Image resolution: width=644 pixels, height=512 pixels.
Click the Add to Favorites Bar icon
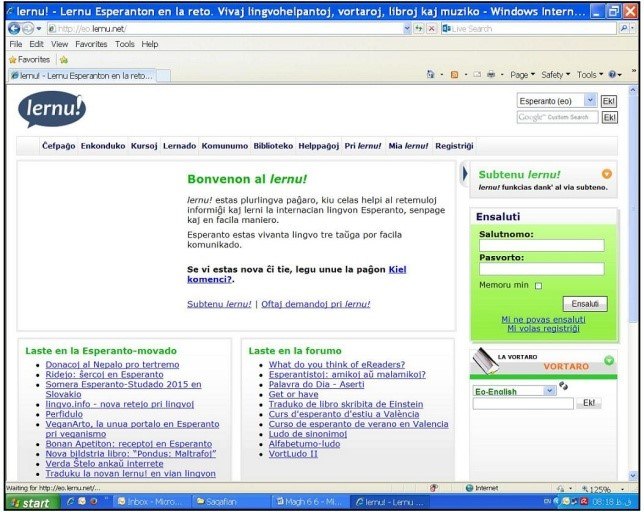coord(64,60)
